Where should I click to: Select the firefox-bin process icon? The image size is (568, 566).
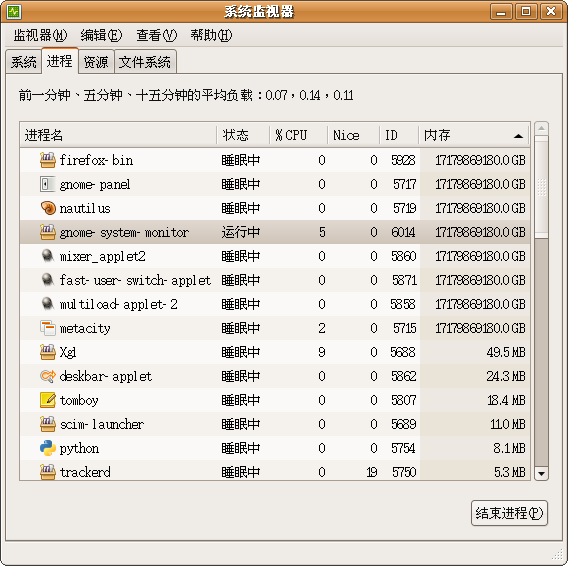point(47,160)
